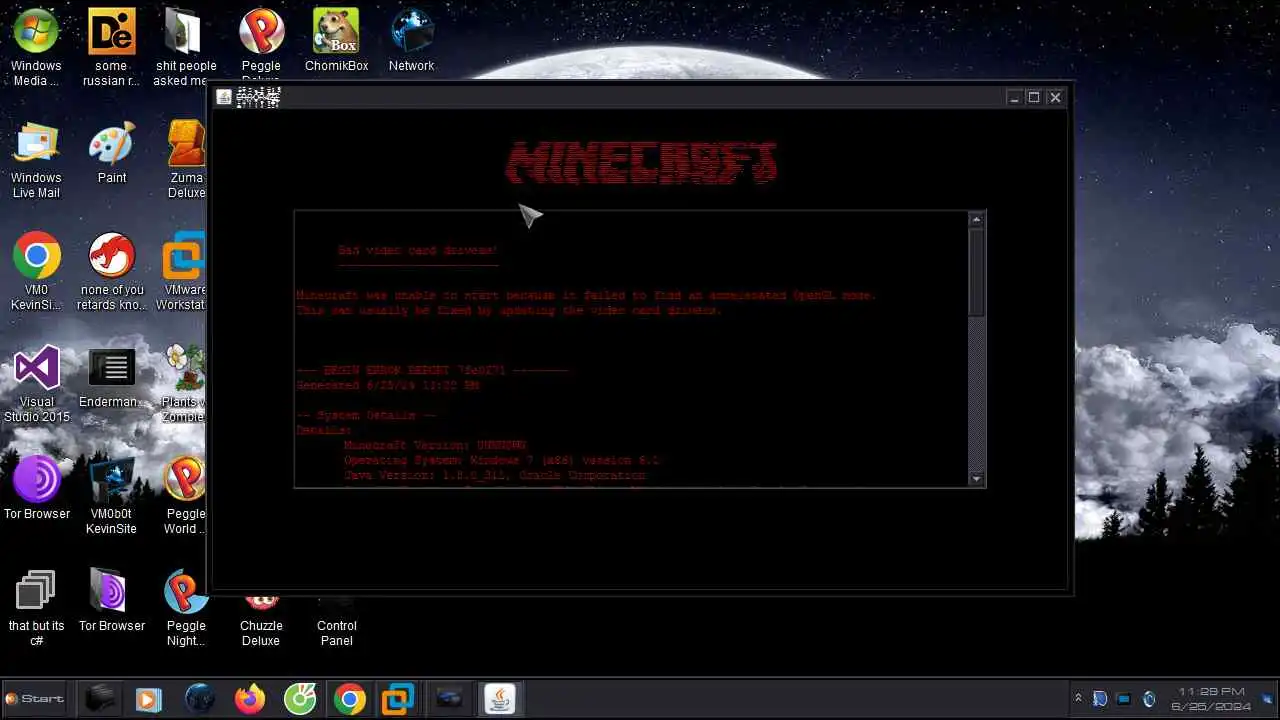Select the Chuzzle Deluxe desktop label
Viewport: 1280px width, 720px height.
261,633
